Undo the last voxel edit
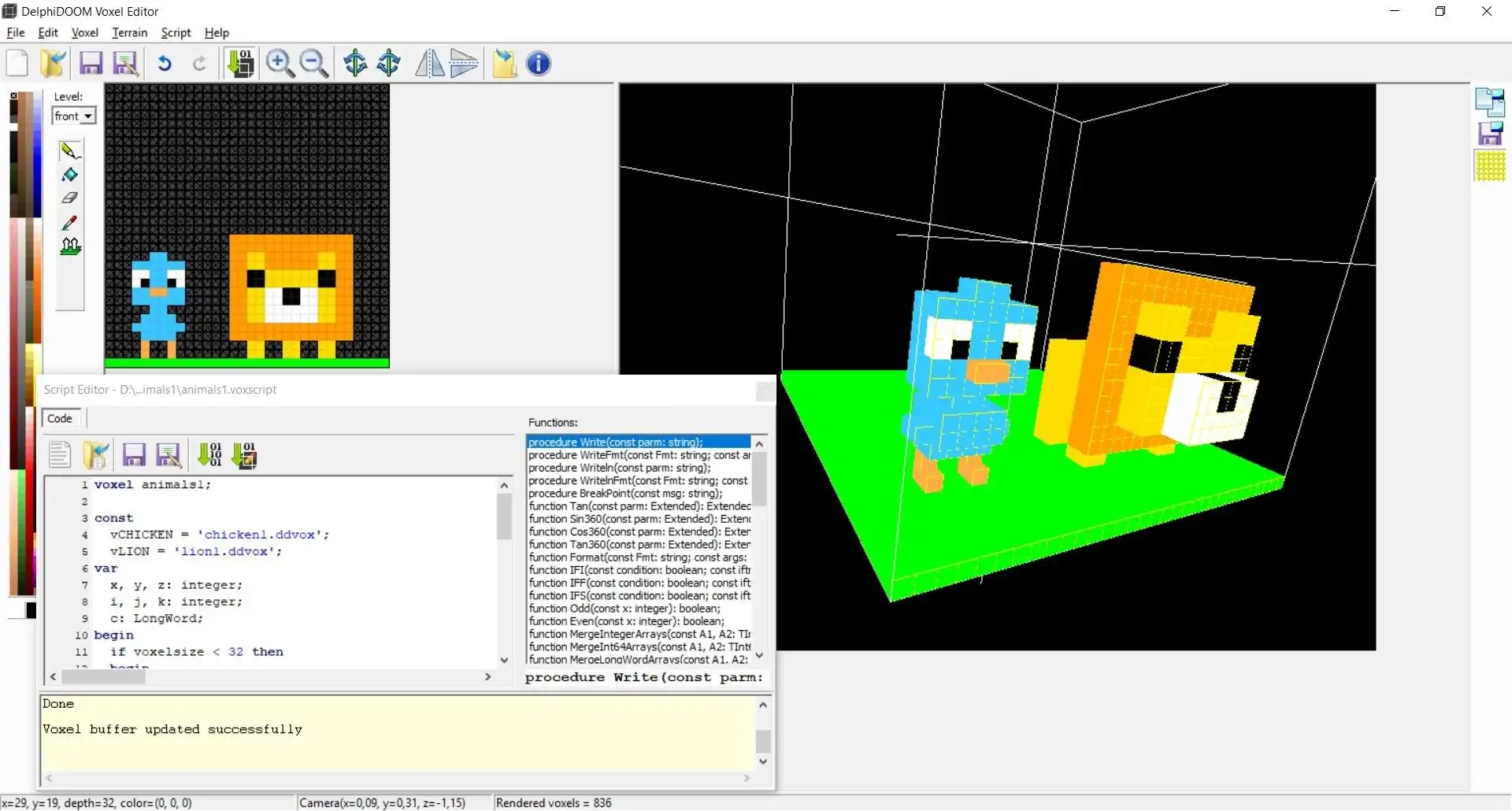Image resolution: width=1512 pixels, height=811 pixels. tap(165, 63)
